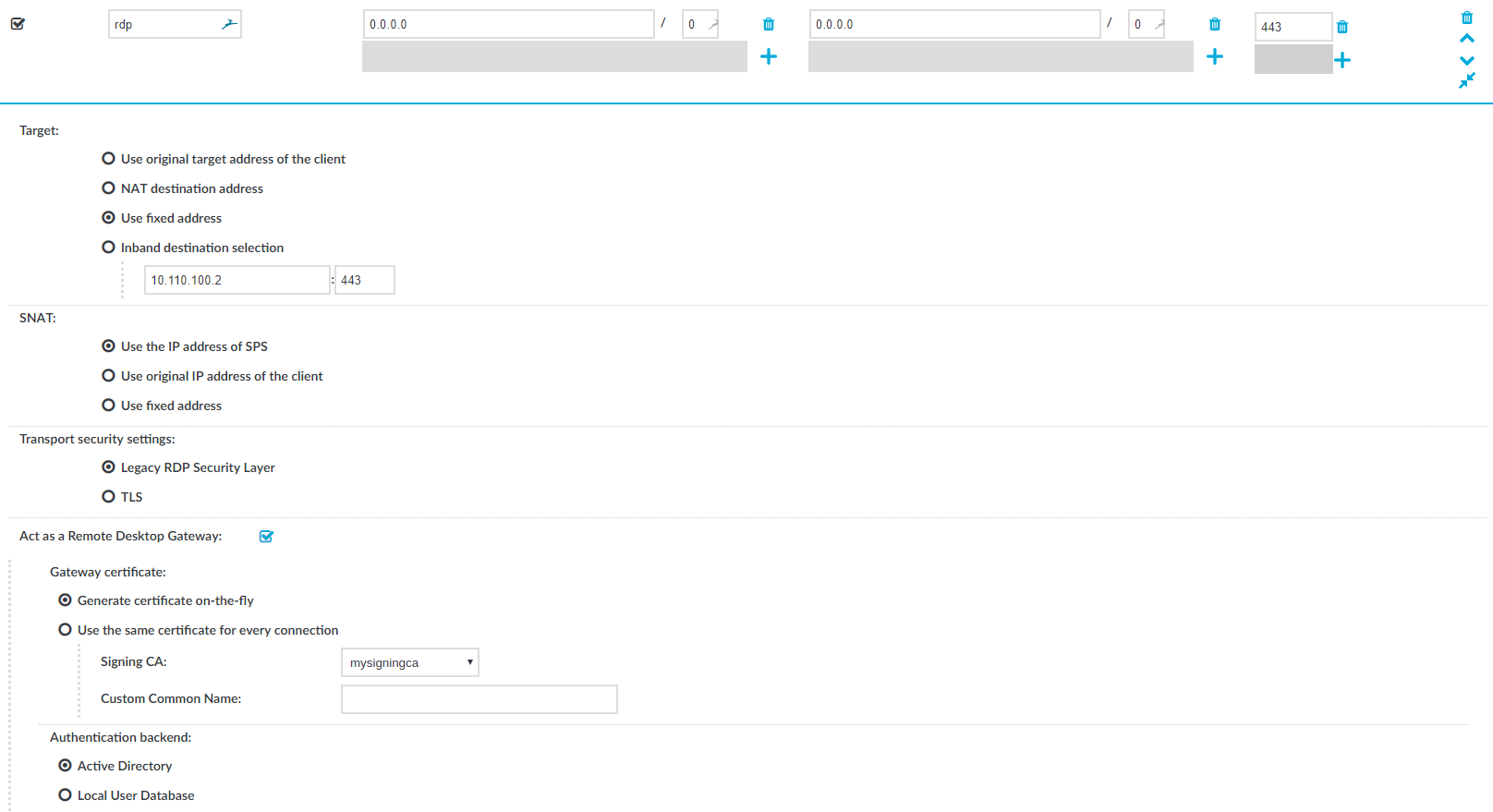
Task: Move the connection policy up
Action: pyautogui.click(x=1467, y=39)
